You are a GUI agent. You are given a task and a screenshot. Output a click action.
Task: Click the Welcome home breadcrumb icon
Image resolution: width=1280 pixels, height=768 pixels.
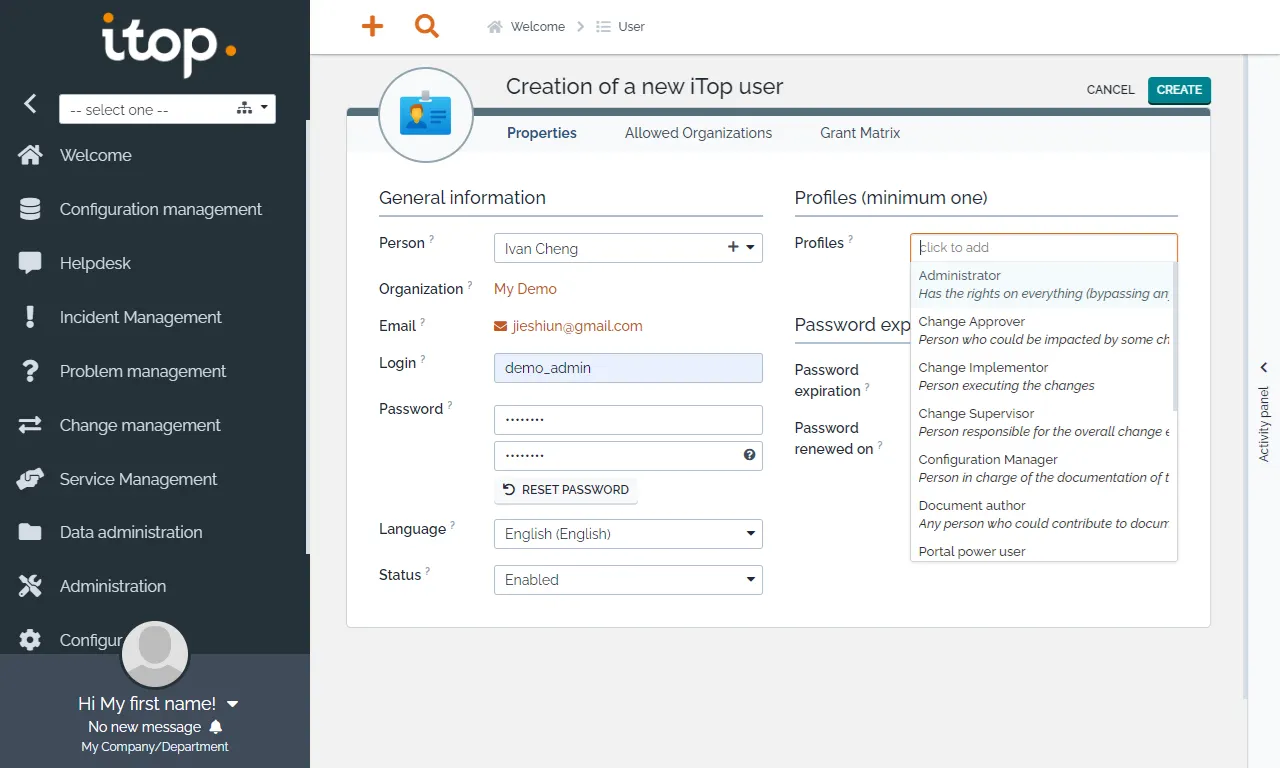[494, 27]
